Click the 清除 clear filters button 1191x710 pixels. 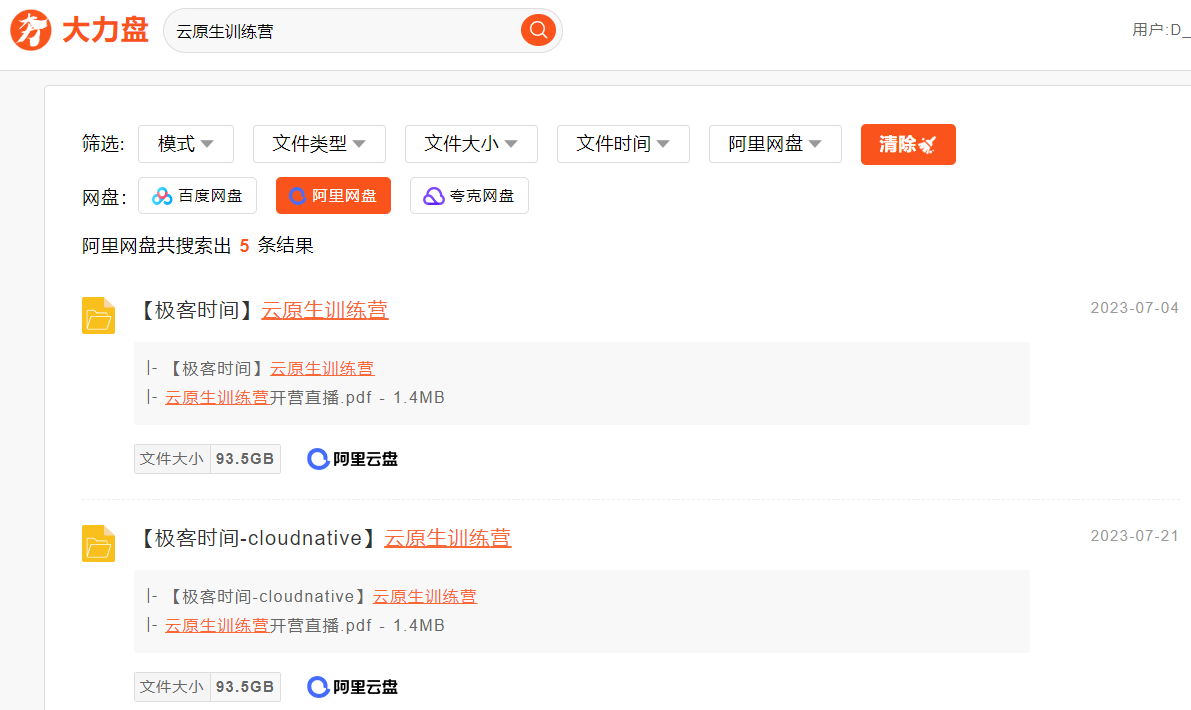point(908,144)
